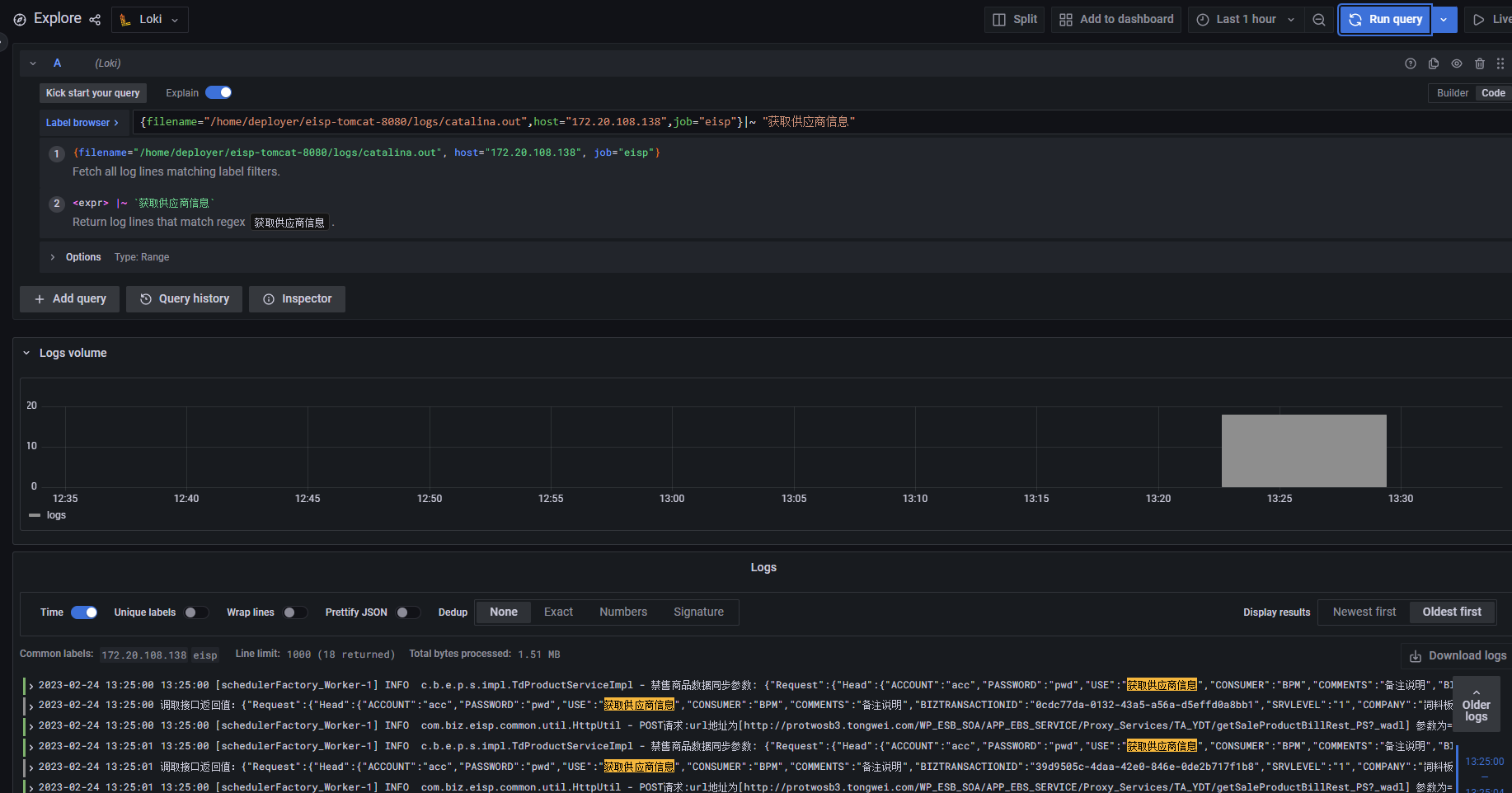Select Dedup None option
Viewport: 1512px width, 793px height.
(503, 612)
